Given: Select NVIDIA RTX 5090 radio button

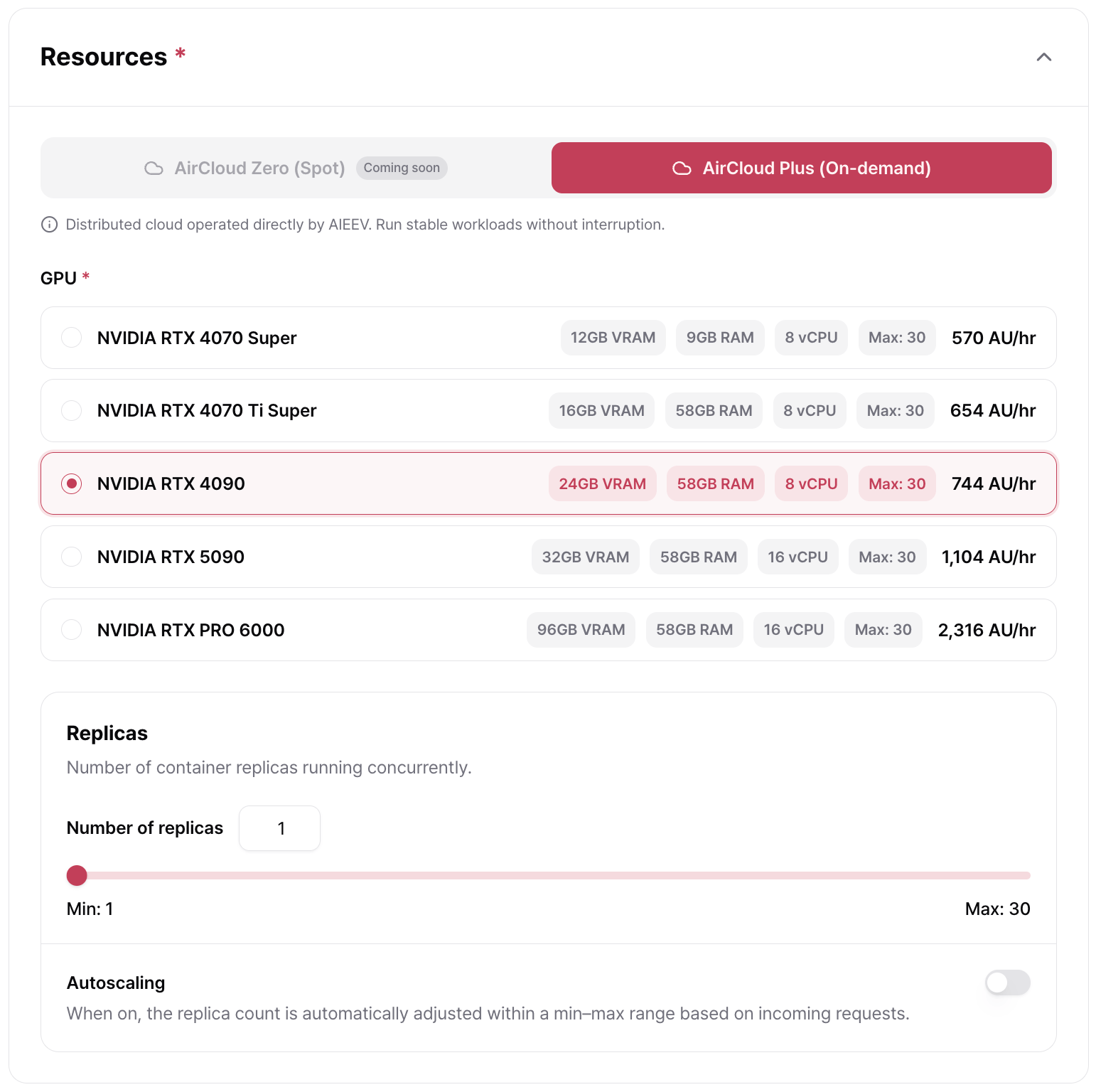Looking at the screenshot, I should tap(71, 557).
